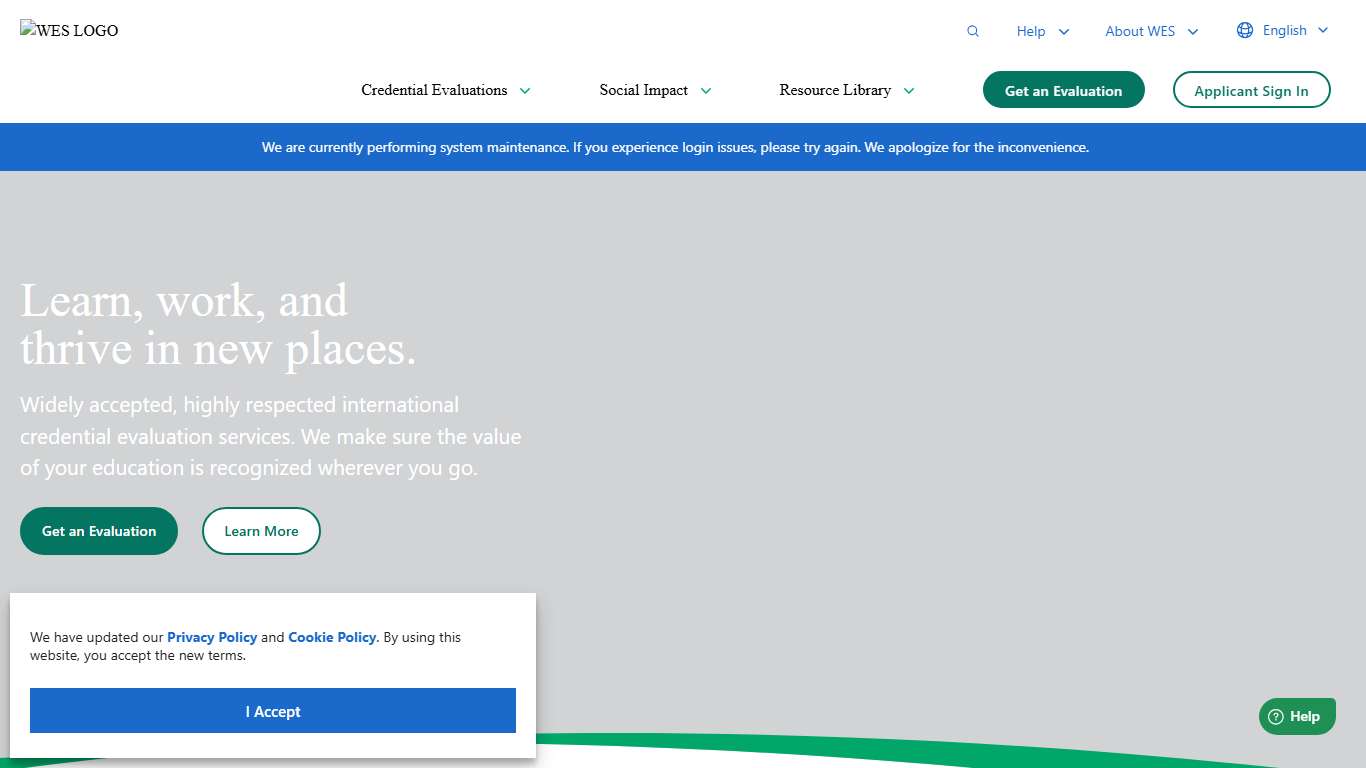1366x768 pixels.
Task: Open the Help chat bubble widget
Action: [x=1296, y=716]
